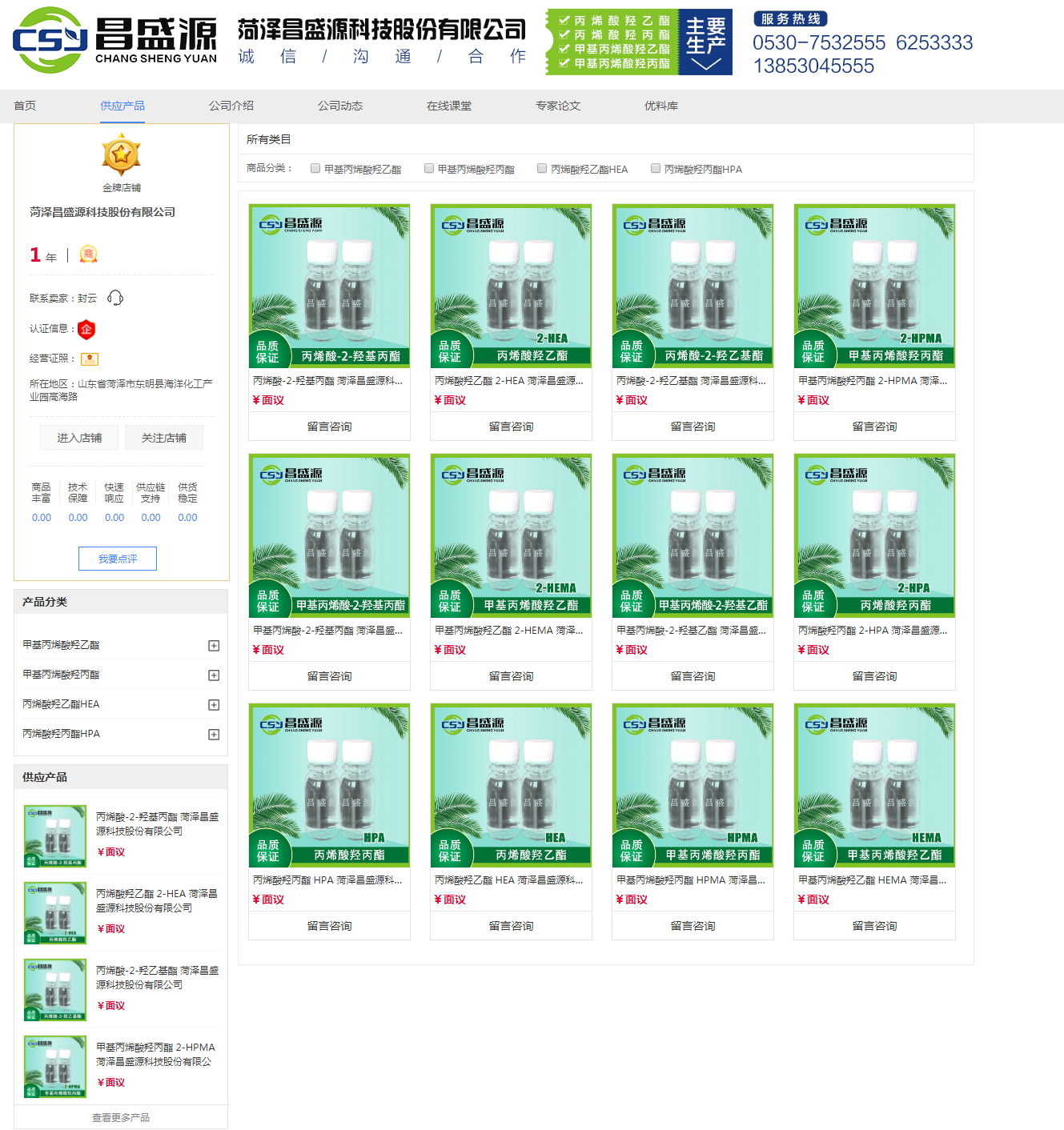The image size is (1064, 1130).
Task: Click the round merchant badge icon
Action: pos(89,254)
